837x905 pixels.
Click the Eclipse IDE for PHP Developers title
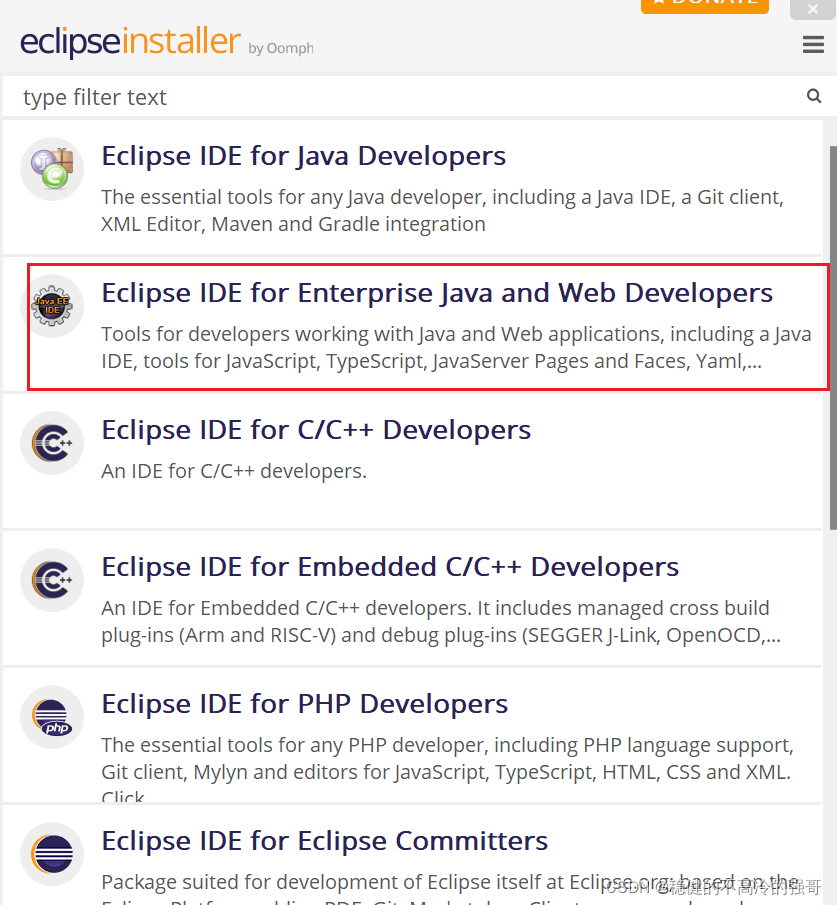(x=303, y=704)
